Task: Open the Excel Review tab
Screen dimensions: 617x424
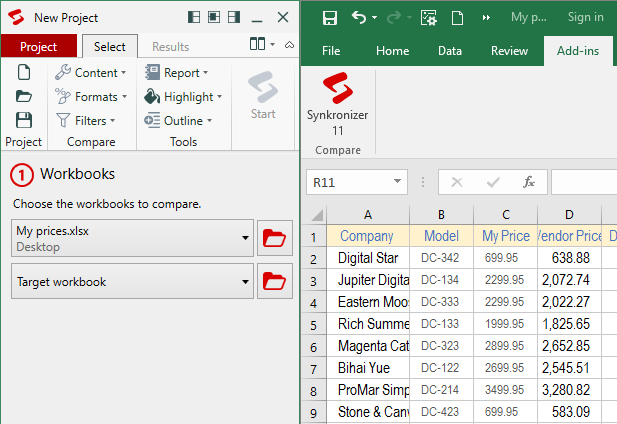Action: (x=509, y=51)
